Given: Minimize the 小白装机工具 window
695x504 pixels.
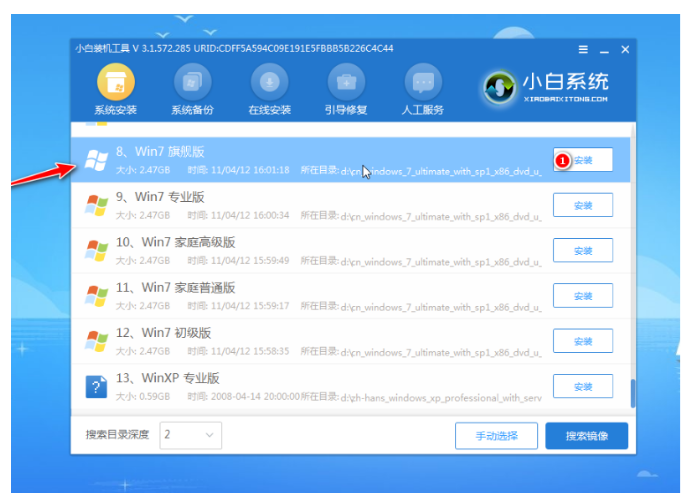Looking at the screenshot, I should coord(604,49).
